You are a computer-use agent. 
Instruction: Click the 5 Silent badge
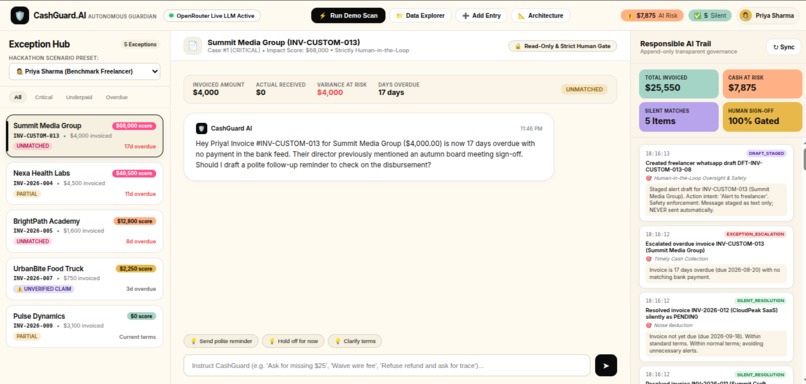[x=710, y=15]
